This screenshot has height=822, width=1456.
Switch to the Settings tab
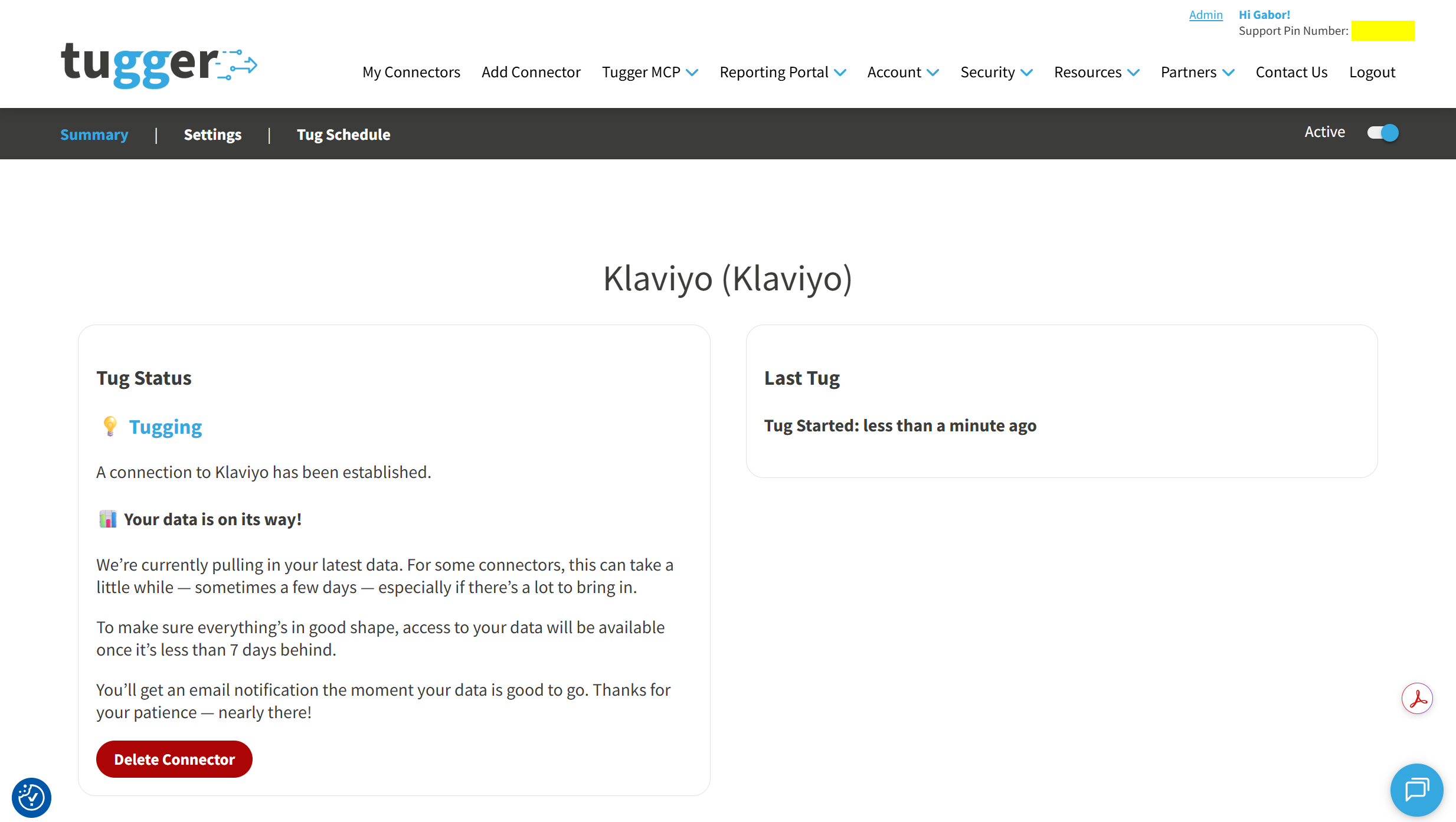point(212,134)
